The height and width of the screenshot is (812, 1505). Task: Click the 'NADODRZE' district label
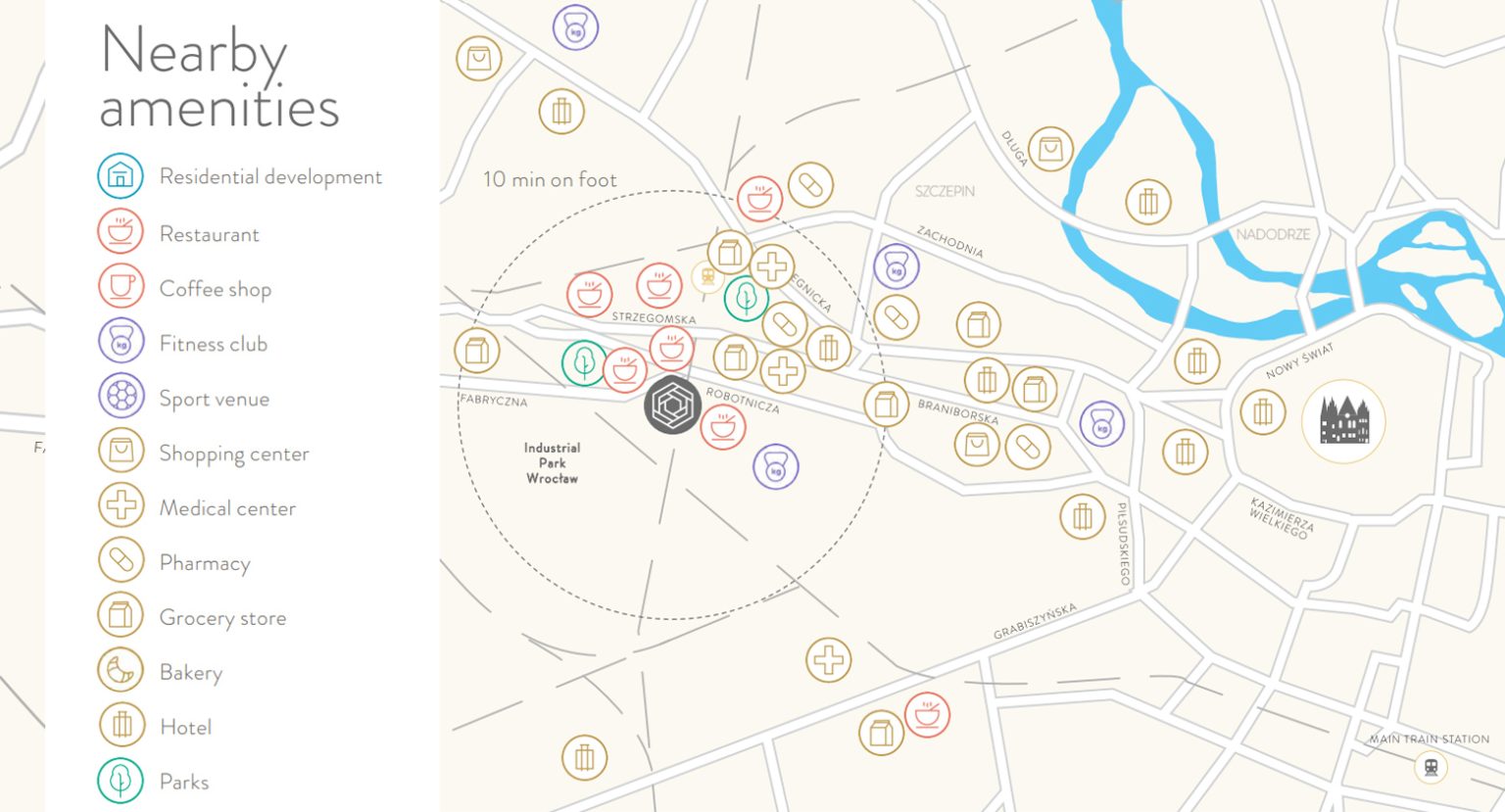(x=1273, y=234)
